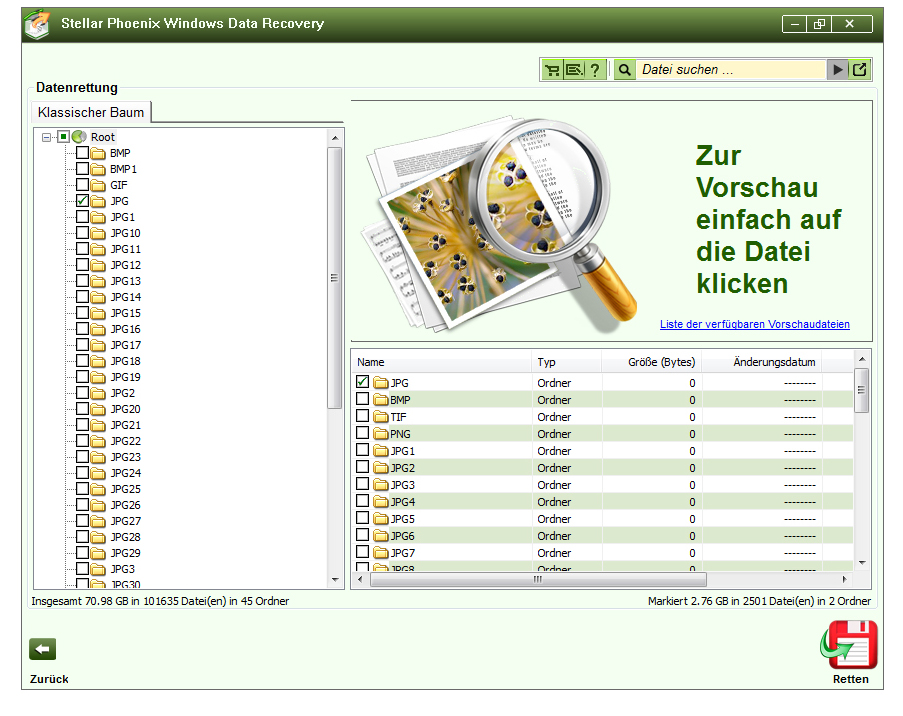The height and width of the screenshot is (716, 903).
Task: Check the BMP folder in tree
Action: pyautogui.click(x=82, y=153)
